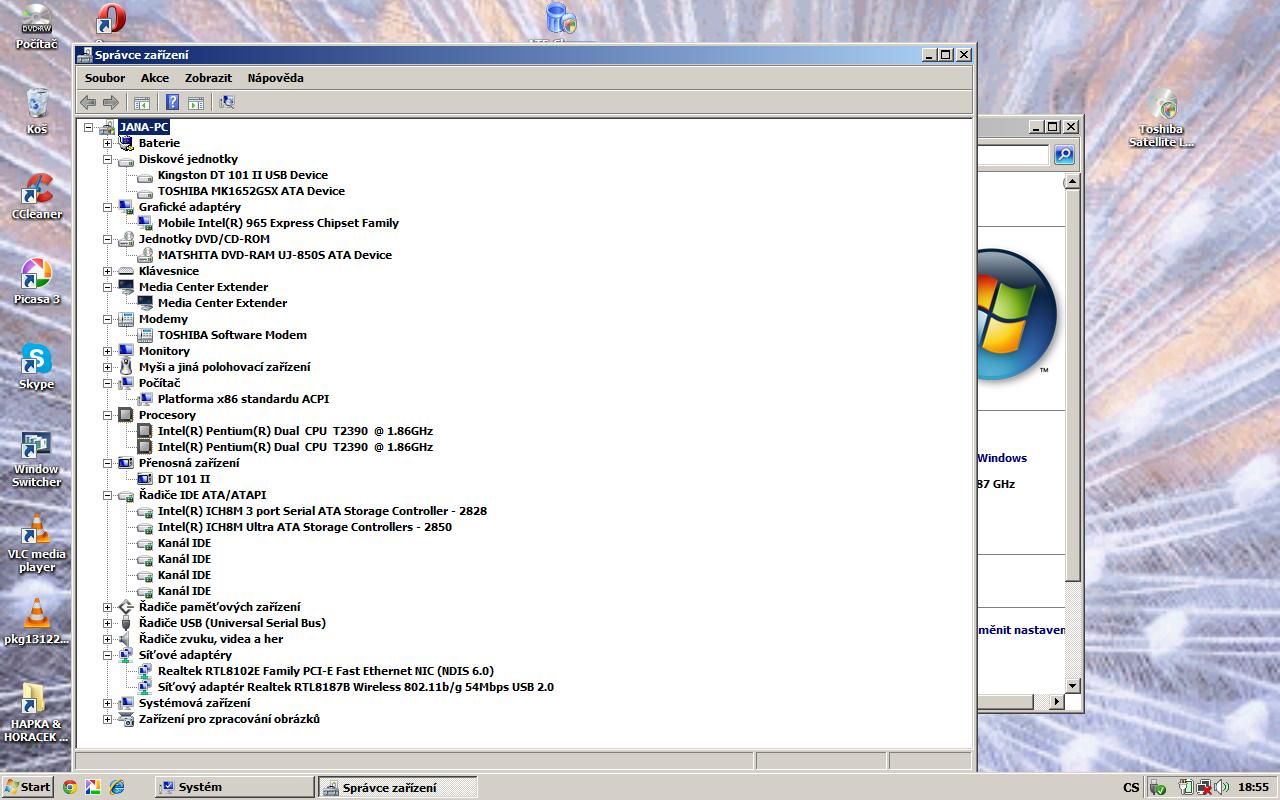Viewport: 1280px width, 800px height.
Task: Expand Zařízení pro zpracování obrázků category
Action: 107,719
